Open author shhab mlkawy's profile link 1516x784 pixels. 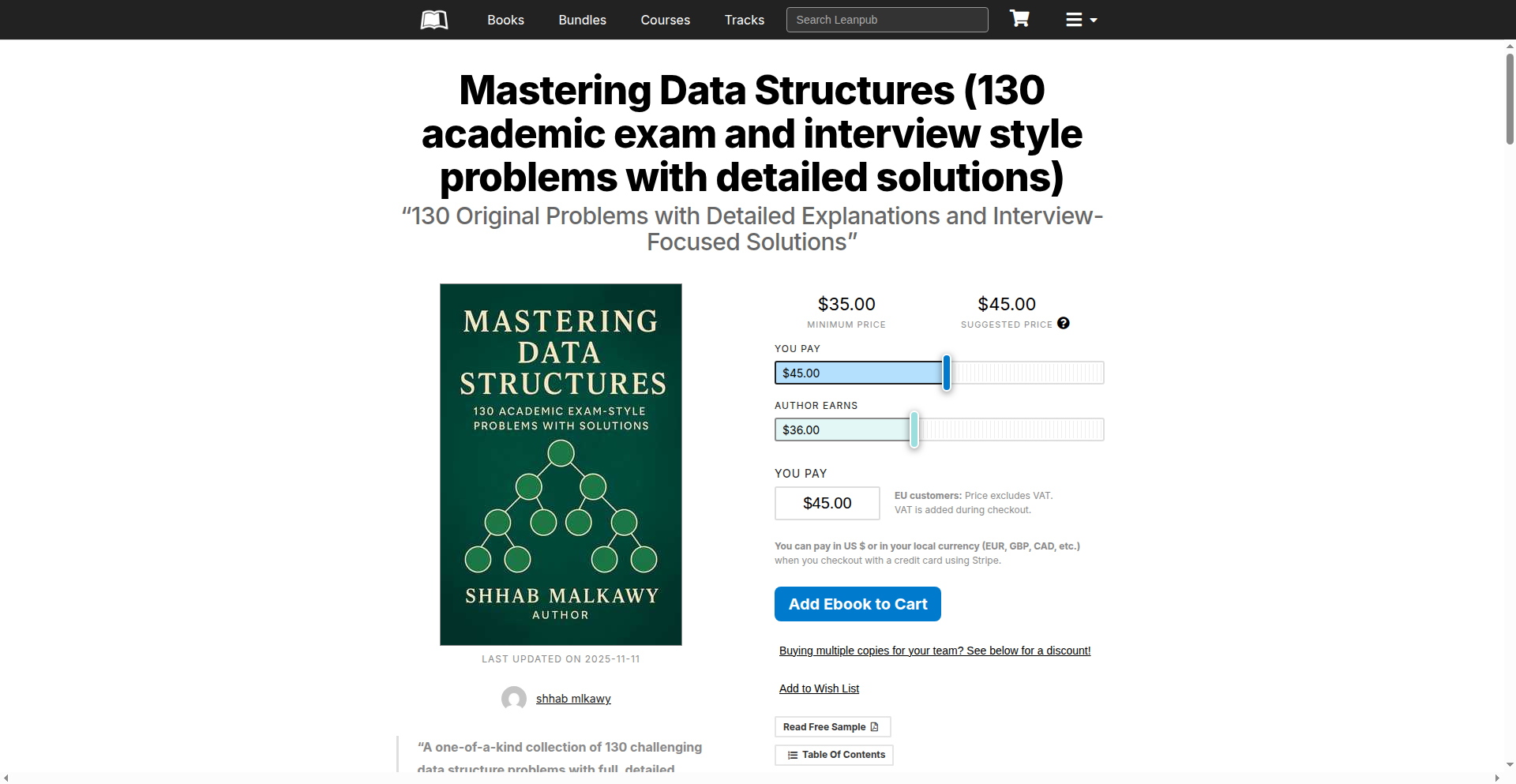point(573,698)
